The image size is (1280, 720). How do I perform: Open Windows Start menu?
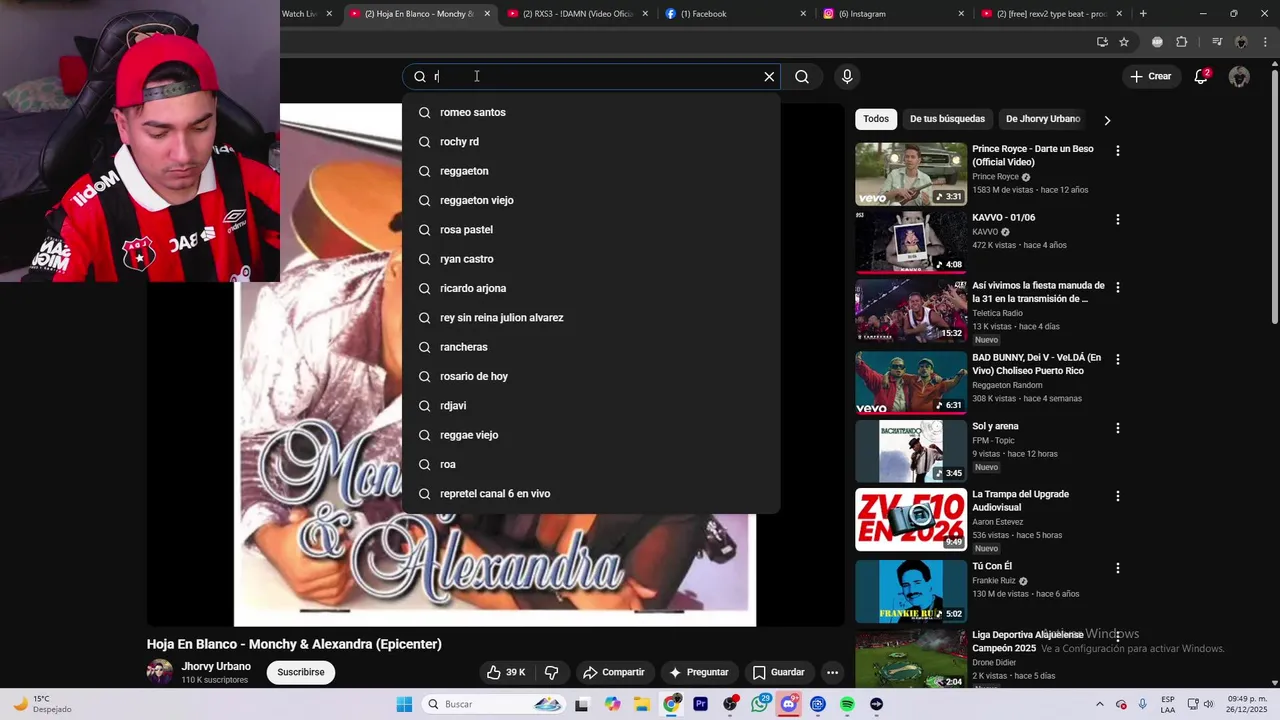404,704
